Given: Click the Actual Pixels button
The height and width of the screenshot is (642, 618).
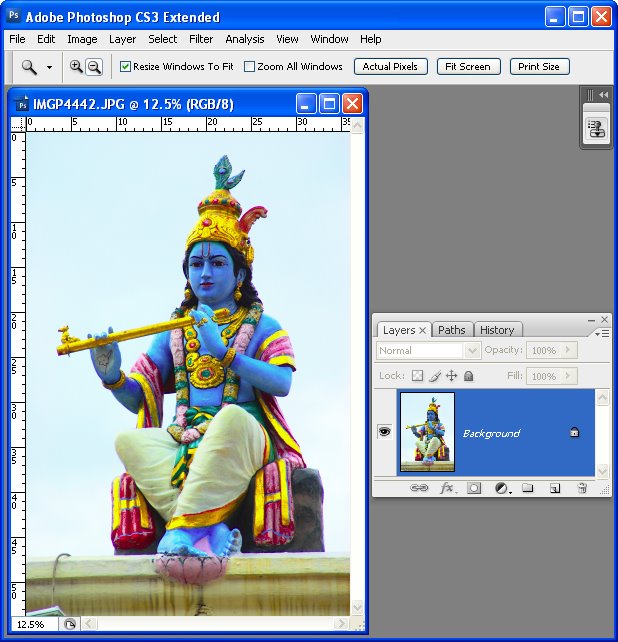Looking at the screenshot, I should [390, 66].
